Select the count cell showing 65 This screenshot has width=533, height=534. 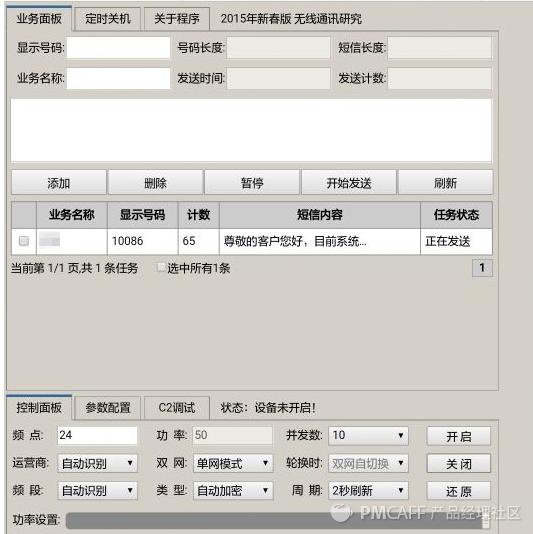coord(199,241)
